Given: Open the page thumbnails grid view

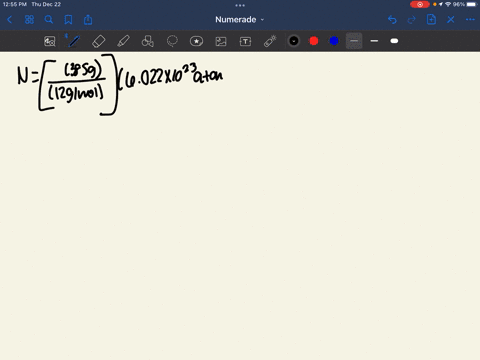Looking at the screenshot, I should (x=29, y=20).
